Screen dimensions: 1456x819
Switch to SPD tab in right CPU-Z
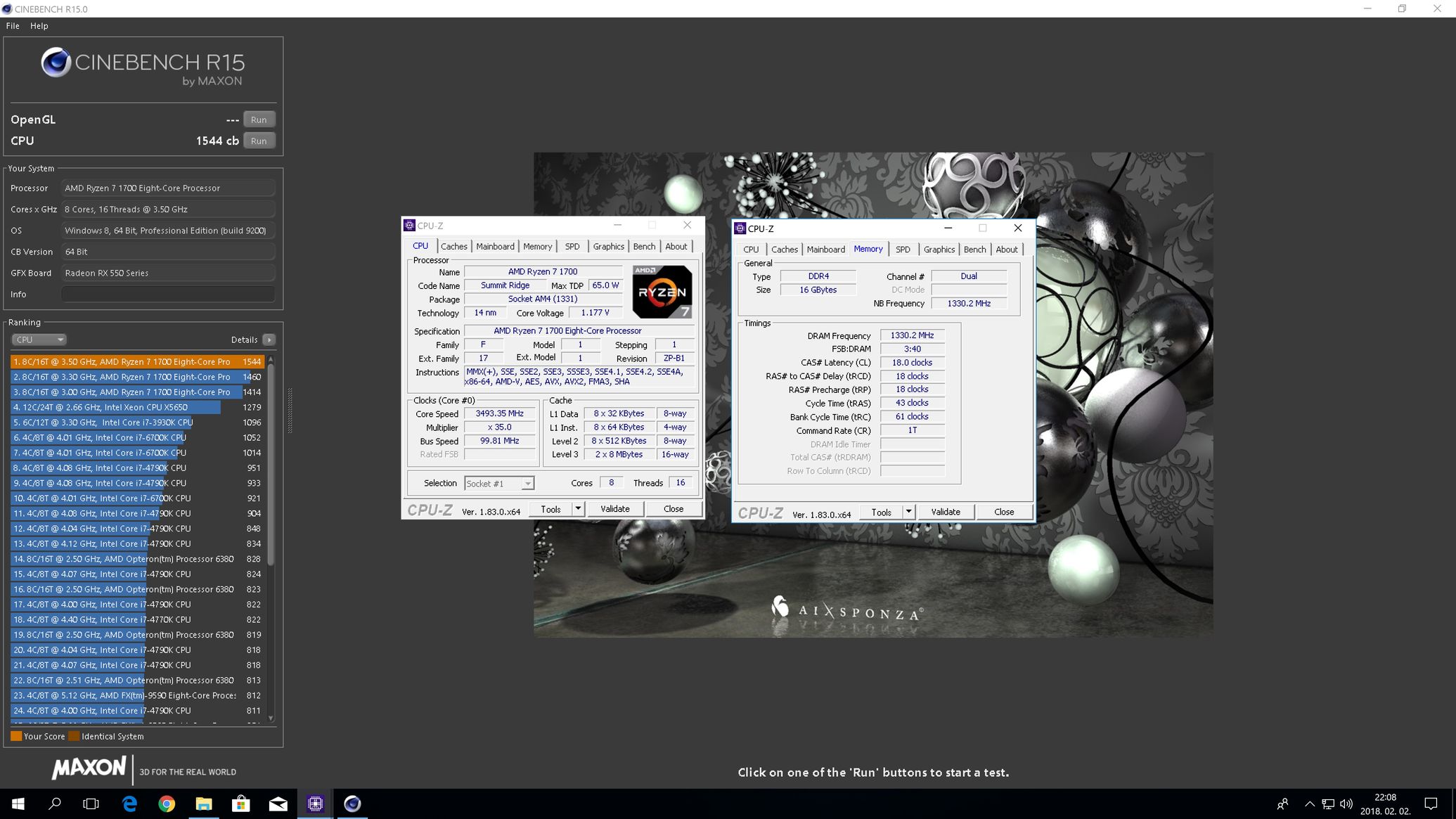(x=903, y=250)
